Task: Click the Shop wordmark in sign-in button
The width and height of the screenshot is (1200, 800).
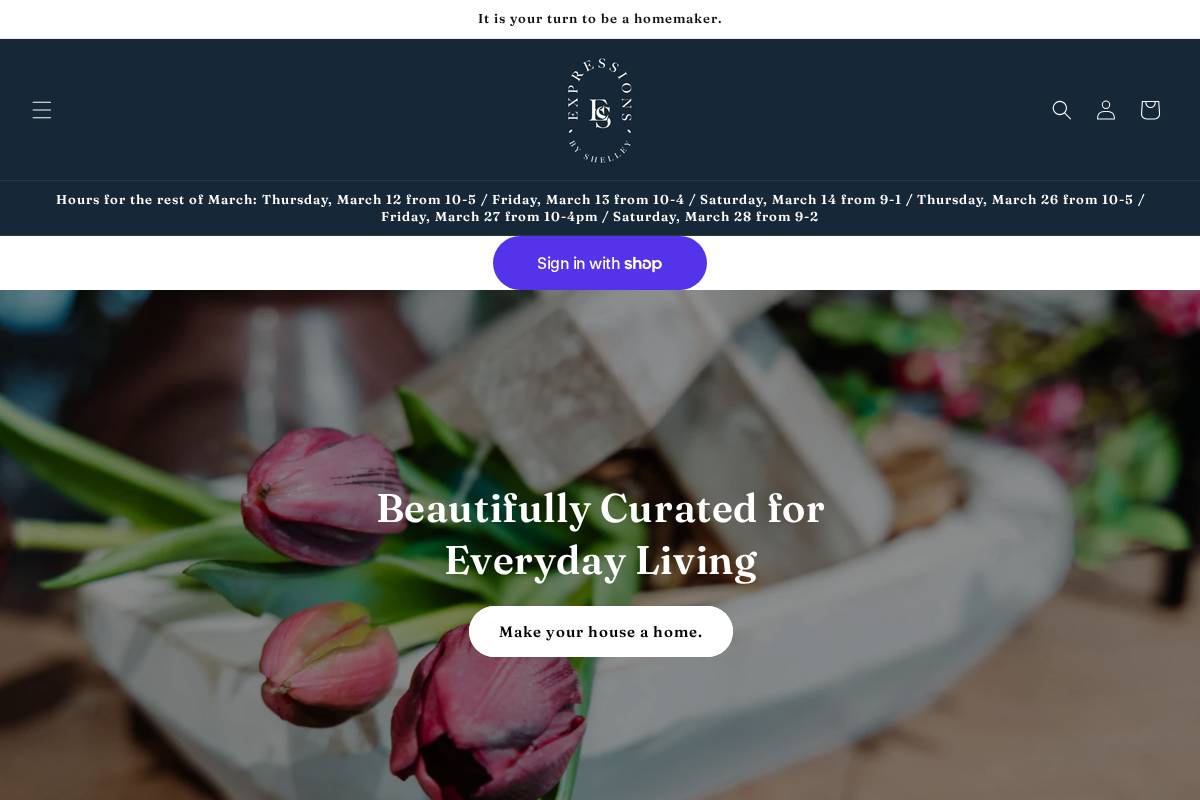Action: pyautogui.click(x=643, y=263)
